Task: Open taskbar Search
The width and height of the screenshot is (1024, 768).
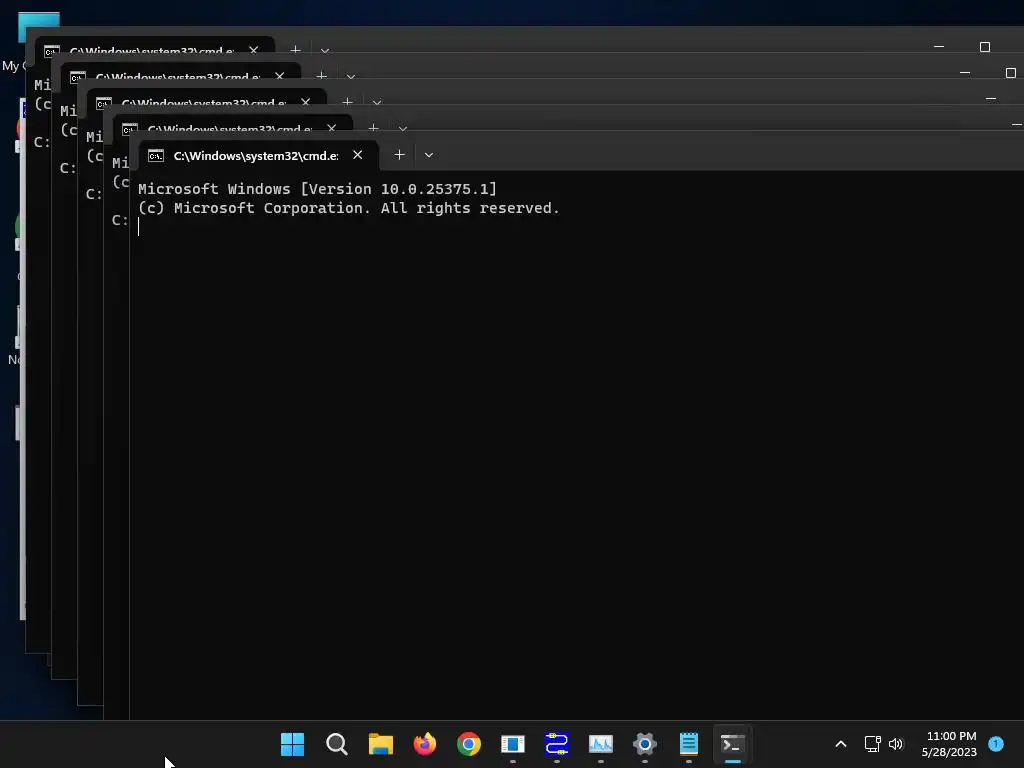Action: click(336, 744)
